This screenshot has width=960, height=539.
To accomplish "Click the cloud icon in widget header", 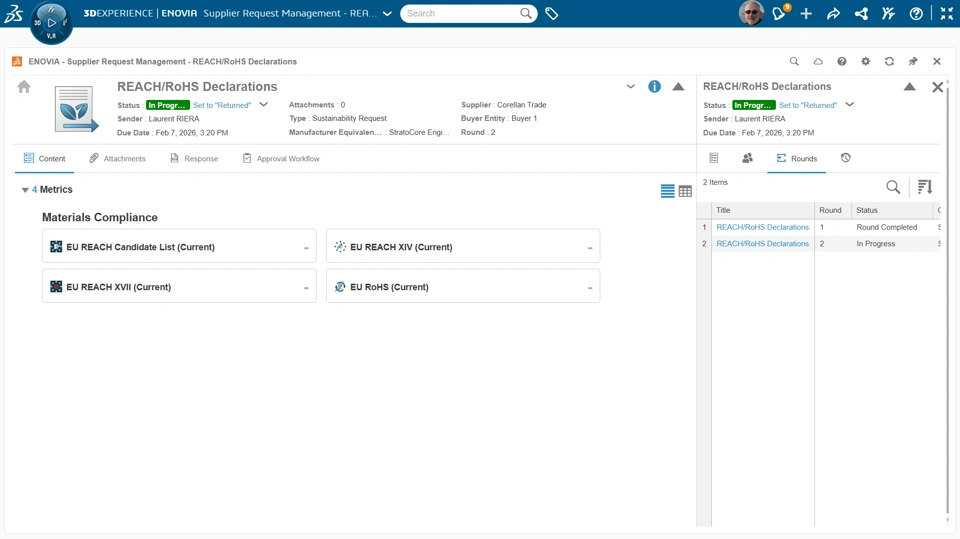I will (x=818, y=61).
